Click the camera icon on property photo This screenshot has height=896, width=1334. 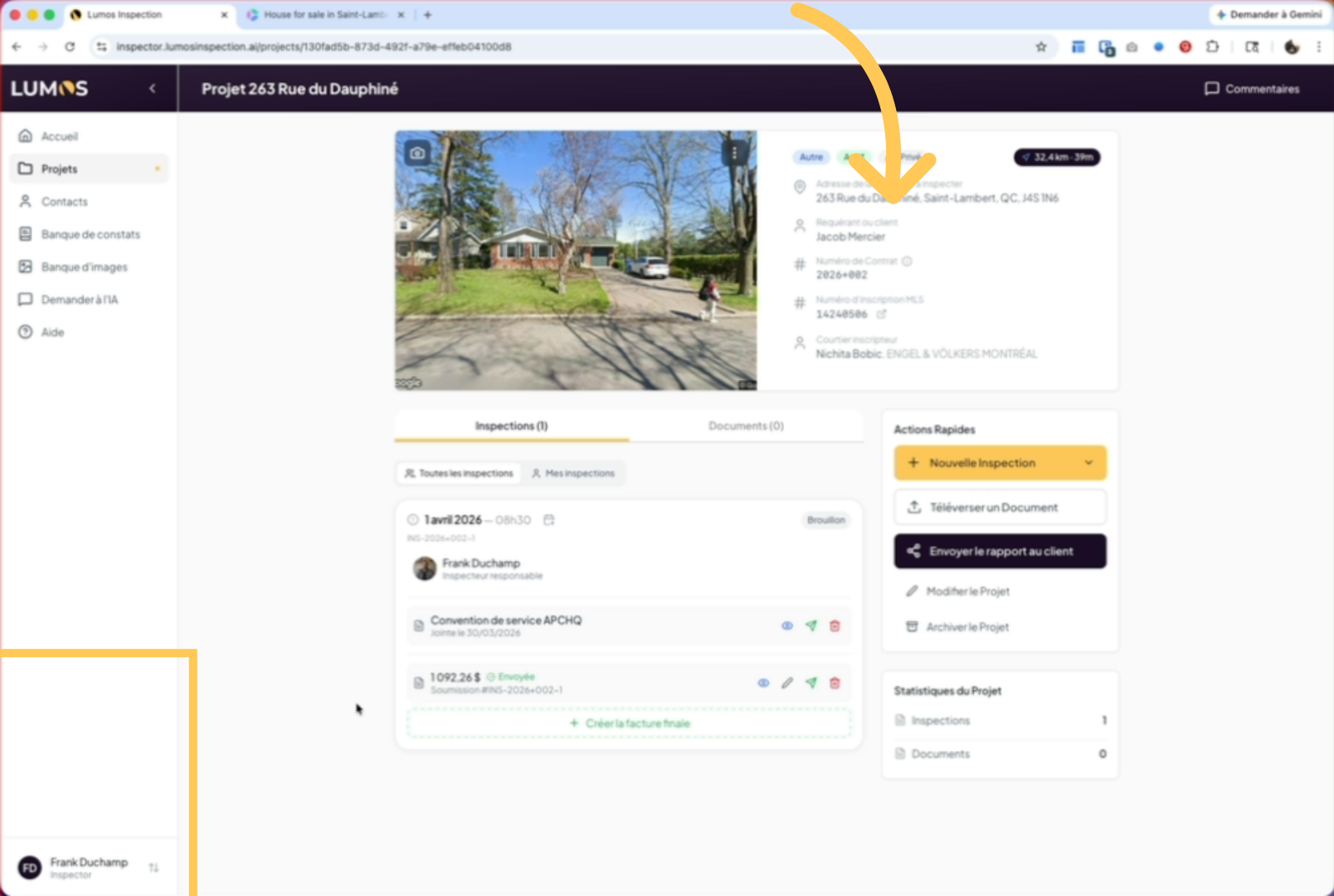point(417,153)
